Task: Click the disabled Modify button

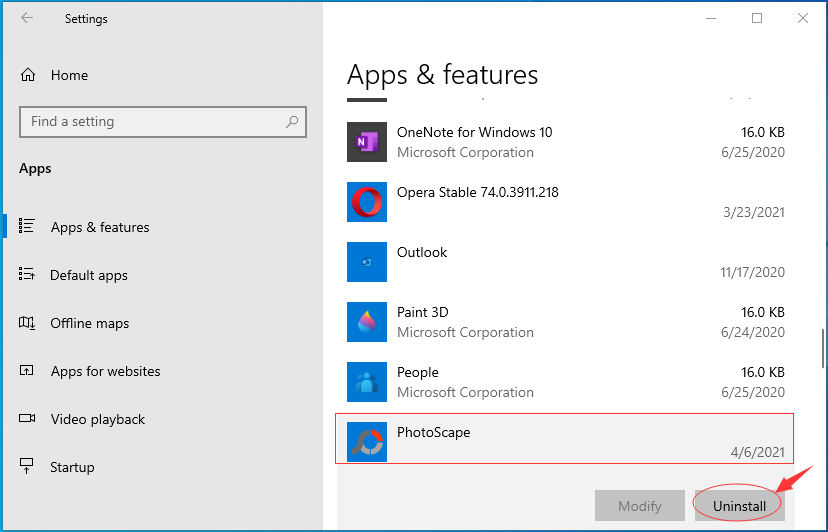Action: point(639,506)
